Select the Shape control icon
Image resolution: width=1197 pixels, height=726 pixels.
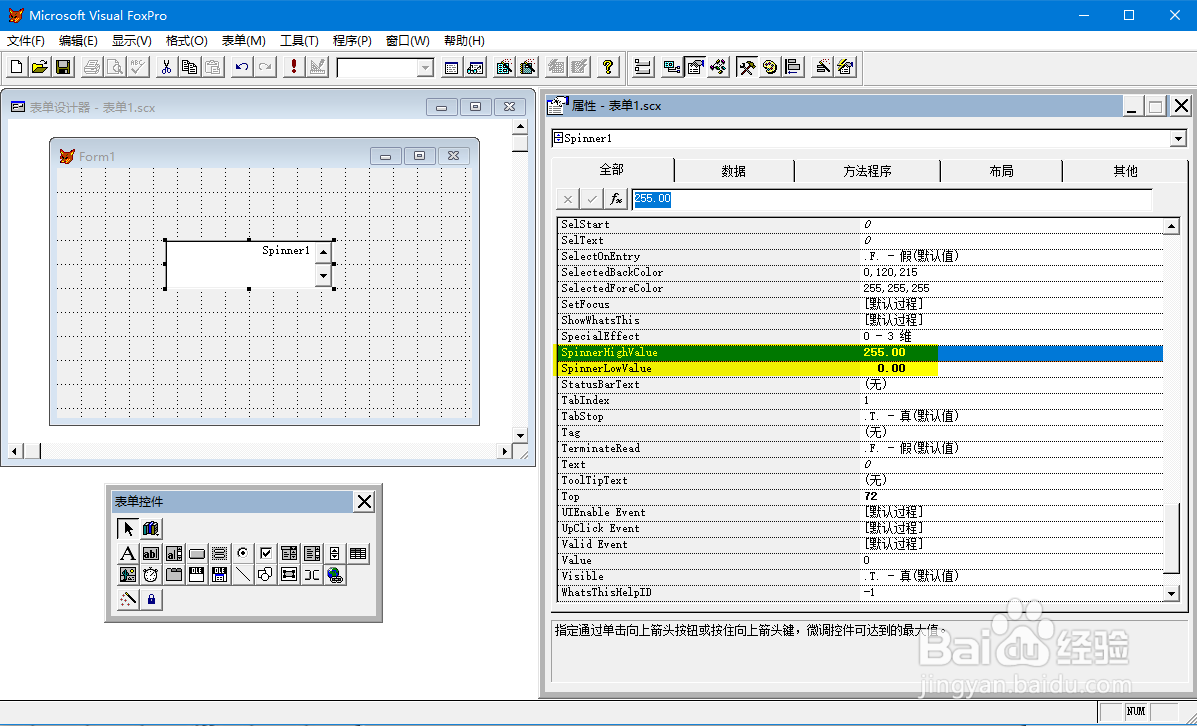click(266, 575)
